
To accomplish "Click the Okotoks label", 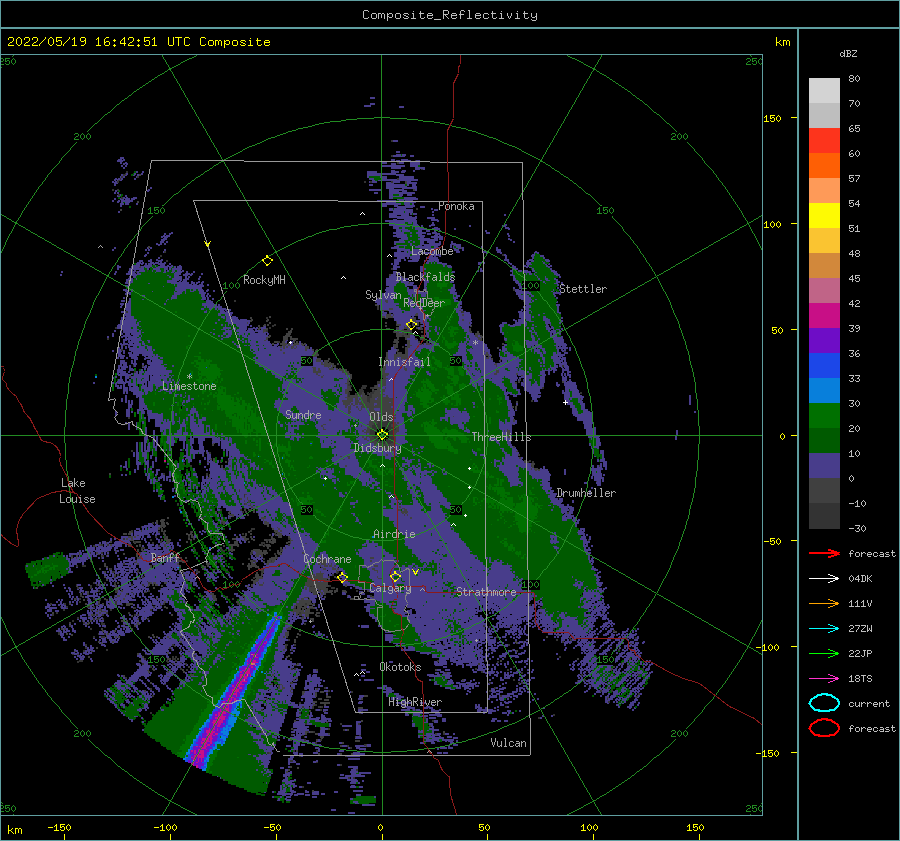I will pyautogui.click(x=400, y=667).
